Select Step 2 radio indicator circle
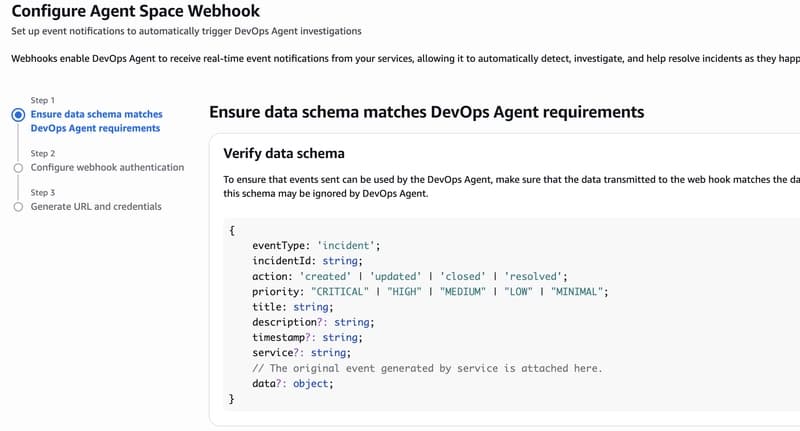 [x=18, y=168]
